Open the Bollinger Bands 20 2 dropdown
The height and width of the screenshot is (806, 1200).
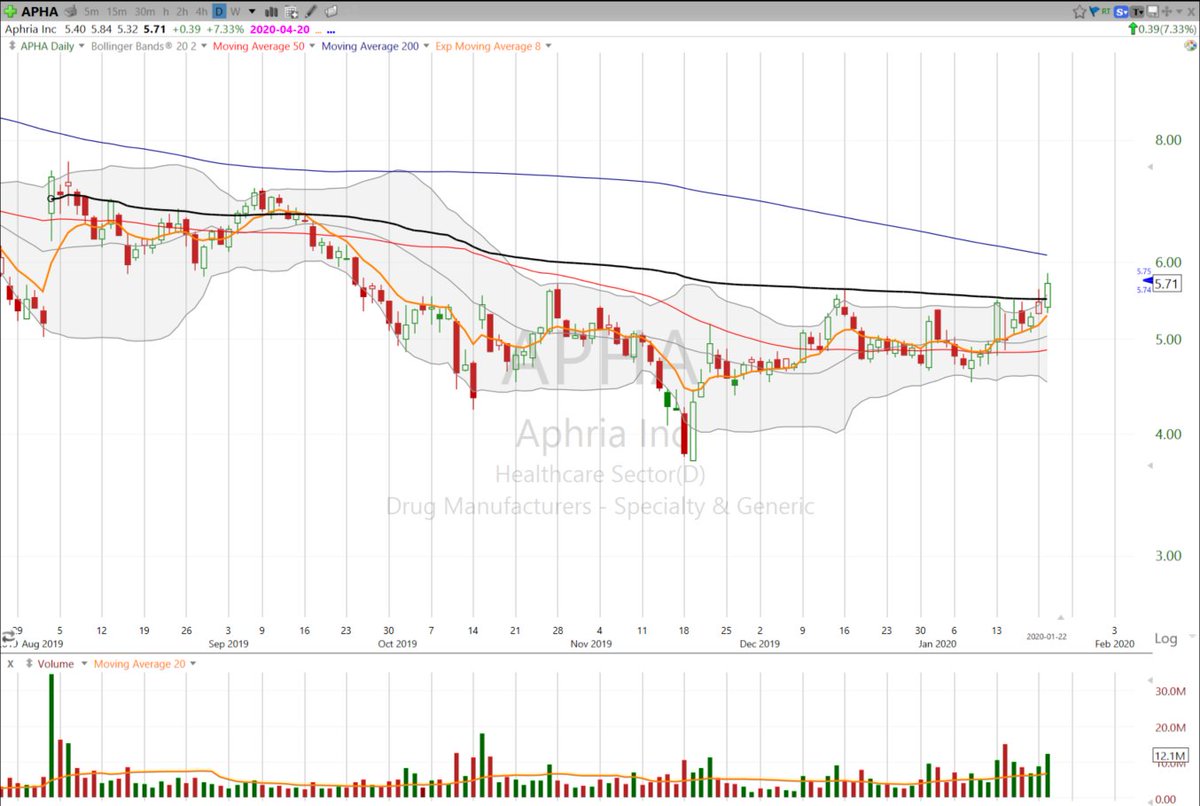coord(204,46)
